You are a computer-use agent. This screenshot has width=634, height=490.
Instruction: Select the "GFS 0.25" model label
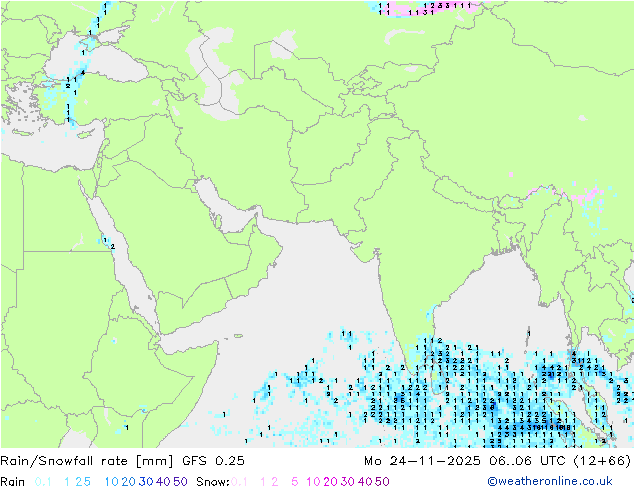point(213,461)
